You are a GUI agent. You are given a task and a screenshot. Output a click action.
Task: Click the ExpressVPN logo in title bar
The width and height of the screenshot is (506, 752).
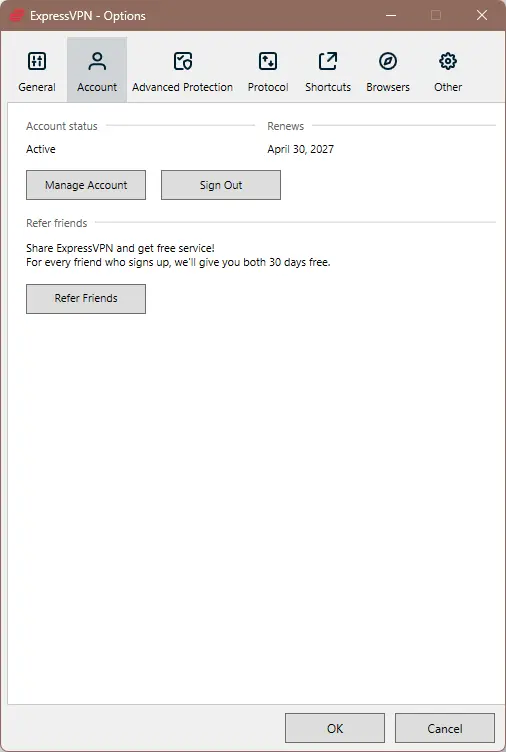click(17, 16)
